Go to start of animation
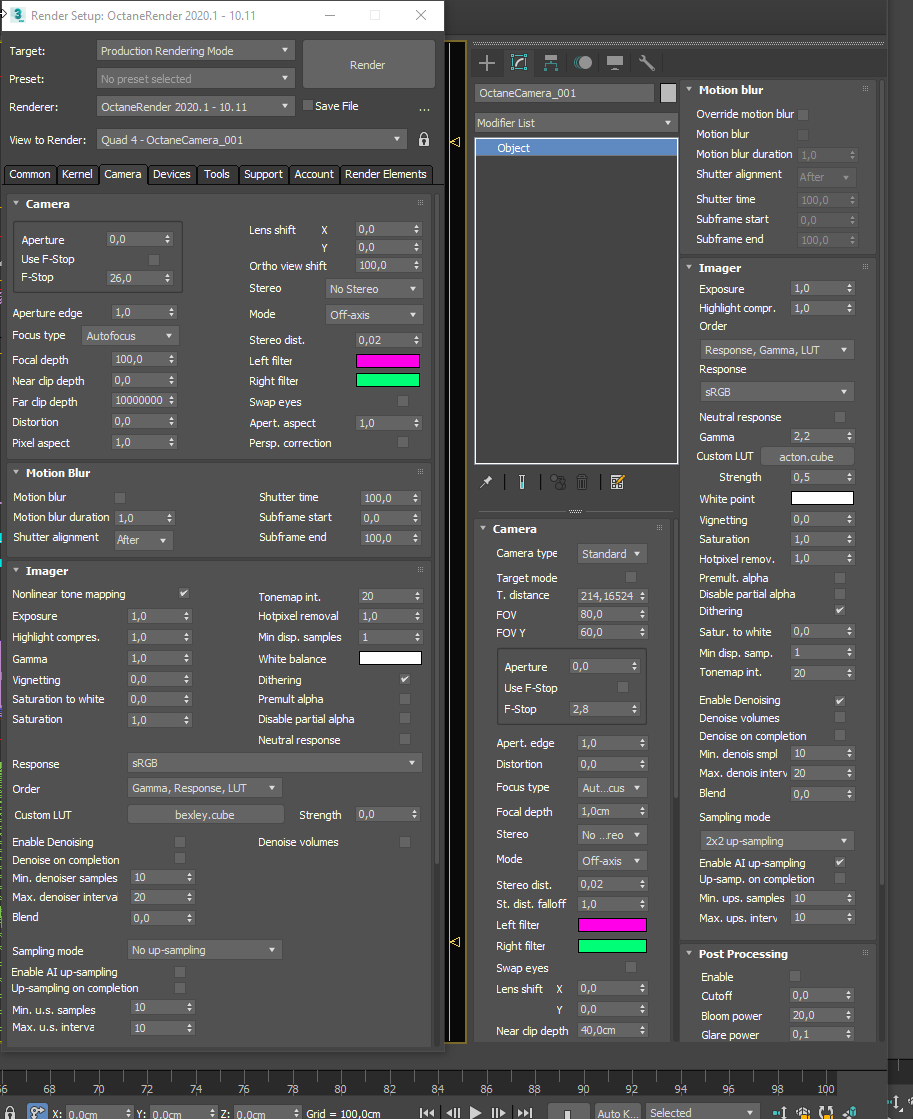The image size is (913, 1119). (427, 1113)
